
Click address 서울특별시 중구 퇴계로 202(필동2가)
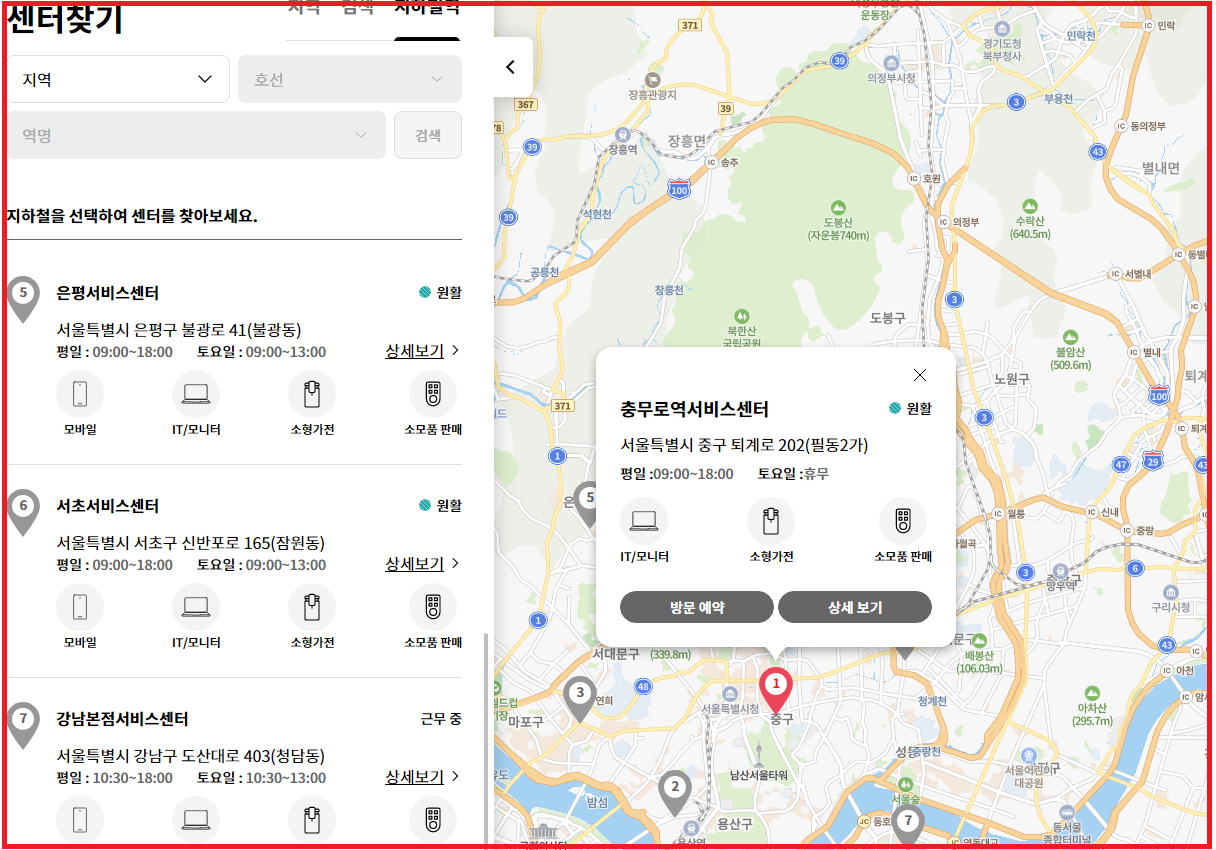click(745, 445)
